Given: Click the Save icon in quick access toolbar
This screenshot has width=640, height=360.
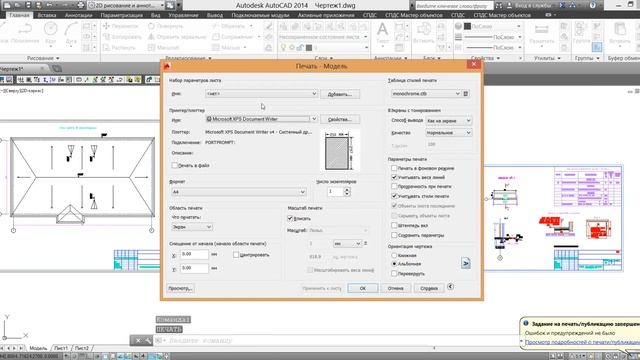Looking at the screenshot, I should 28,5.
